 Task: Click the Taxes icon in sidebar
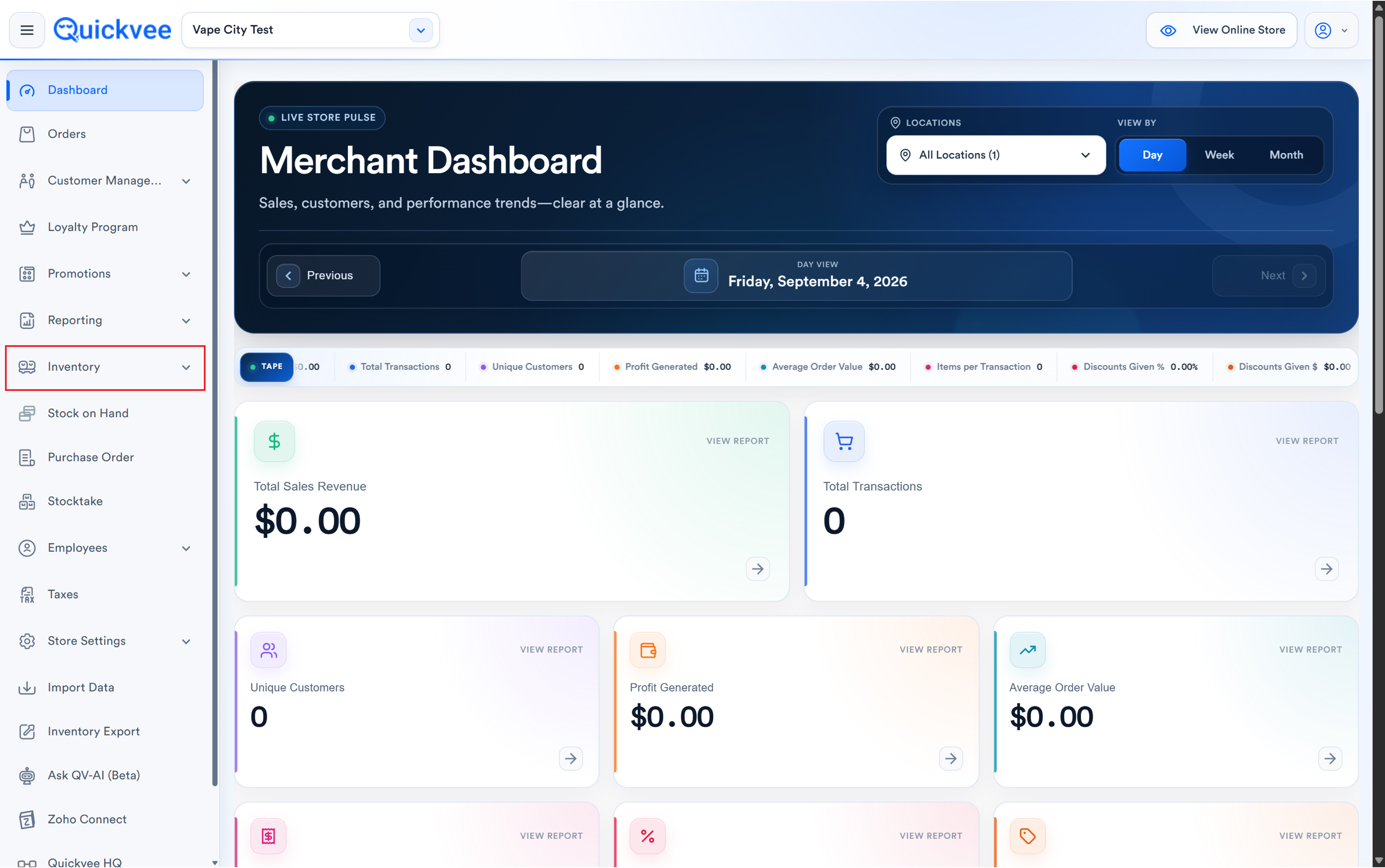[27, 595]
